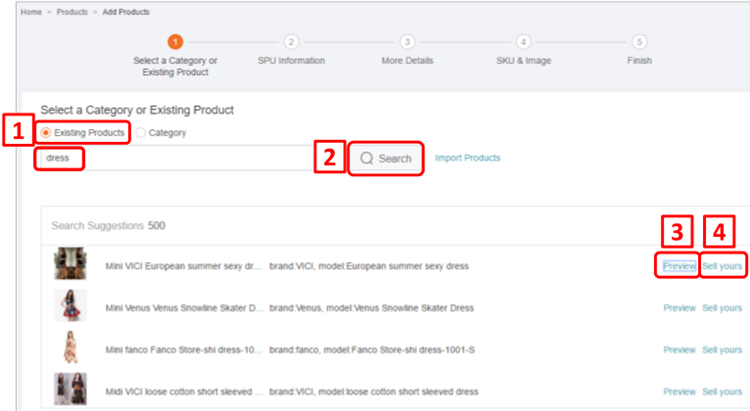Image resolution: width=750 pixels, height=411 pixels.
Task: Open VICI European summer dress thumbnail
Action: pos(70,265)
